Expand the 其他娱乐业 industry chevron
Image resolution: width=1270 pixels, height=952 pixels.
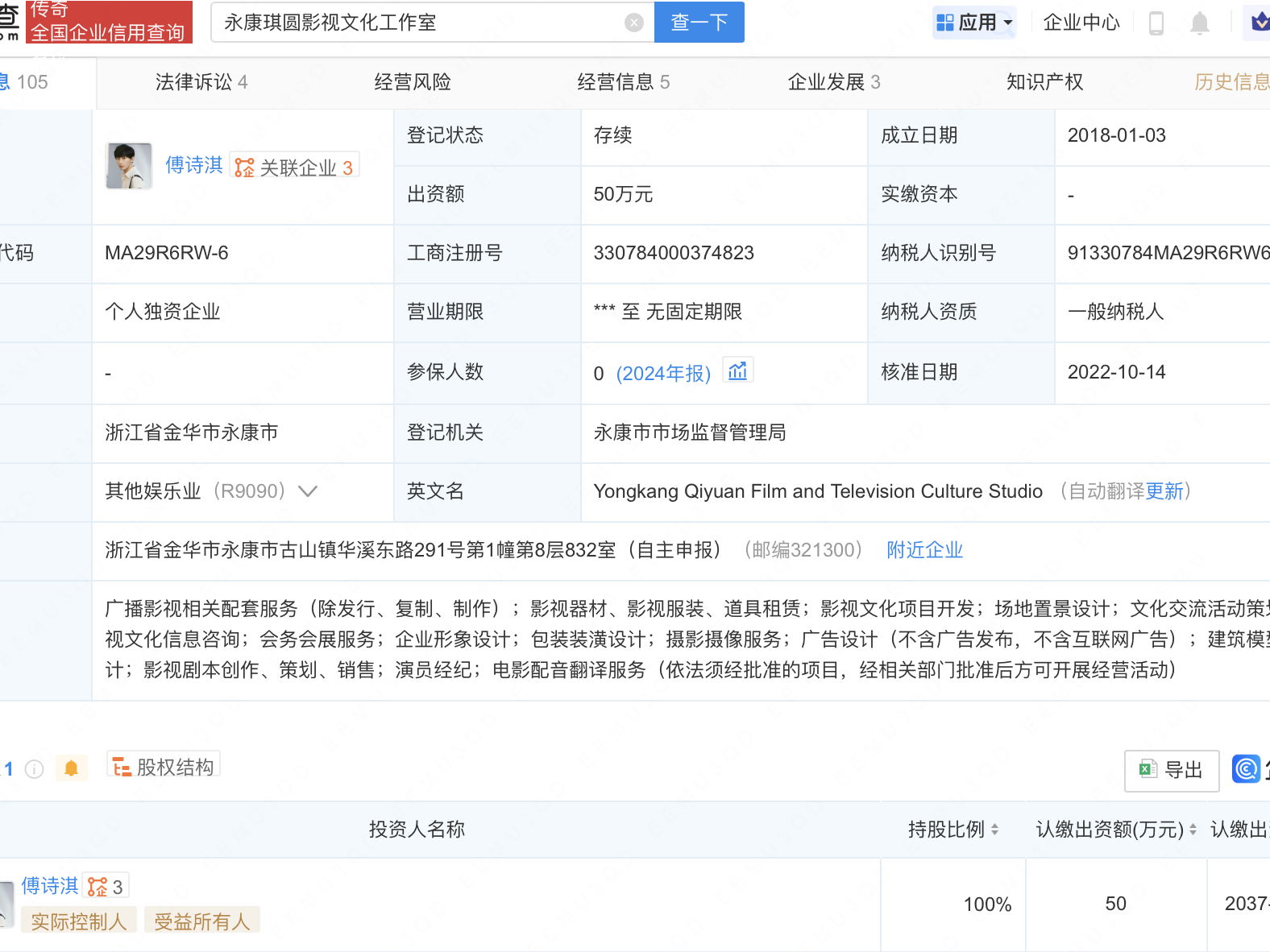point(308,491)
